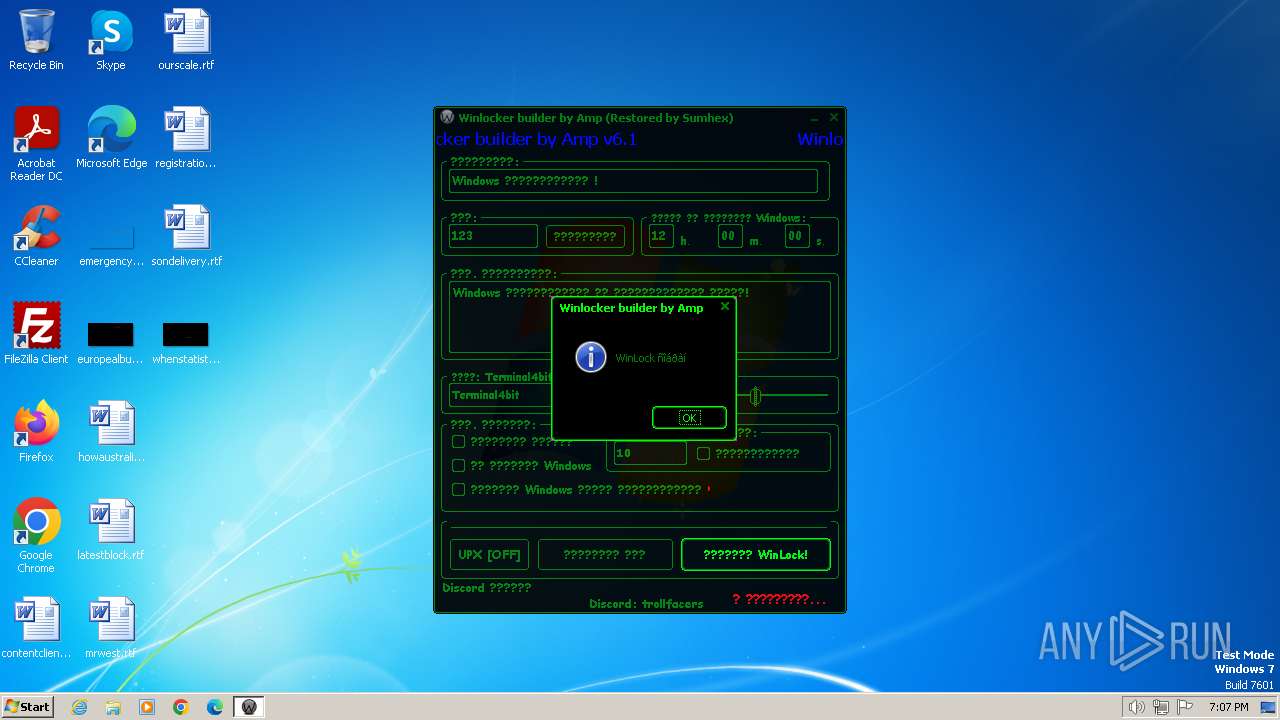
Task: Click the password field containing 123
Action: [x=493, y=236]
